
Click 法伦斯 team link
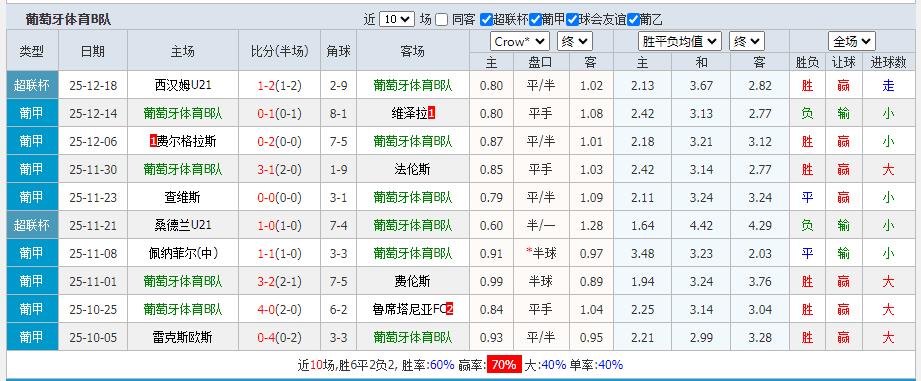(412, 170)
